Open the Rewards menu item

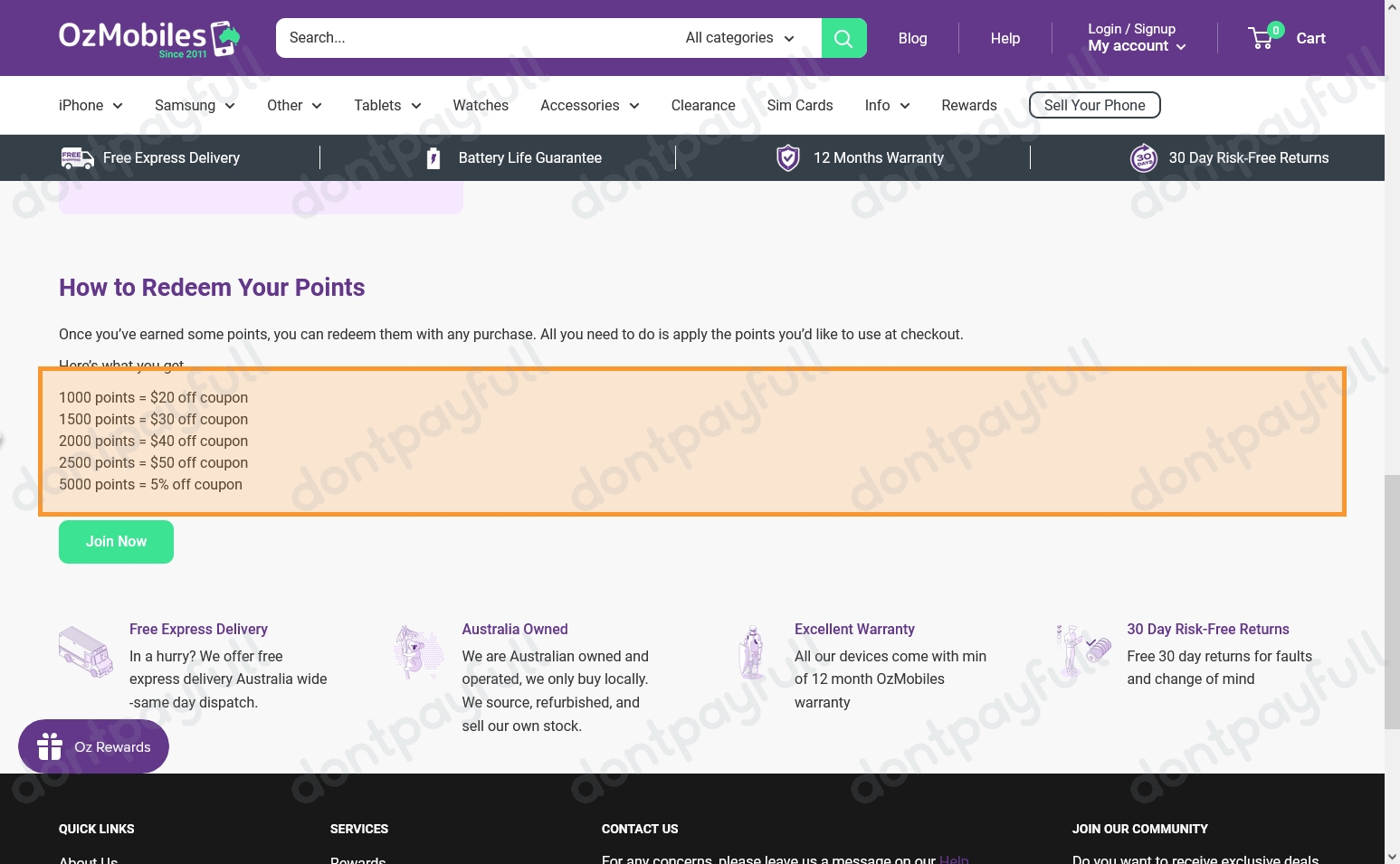(968, 106)
